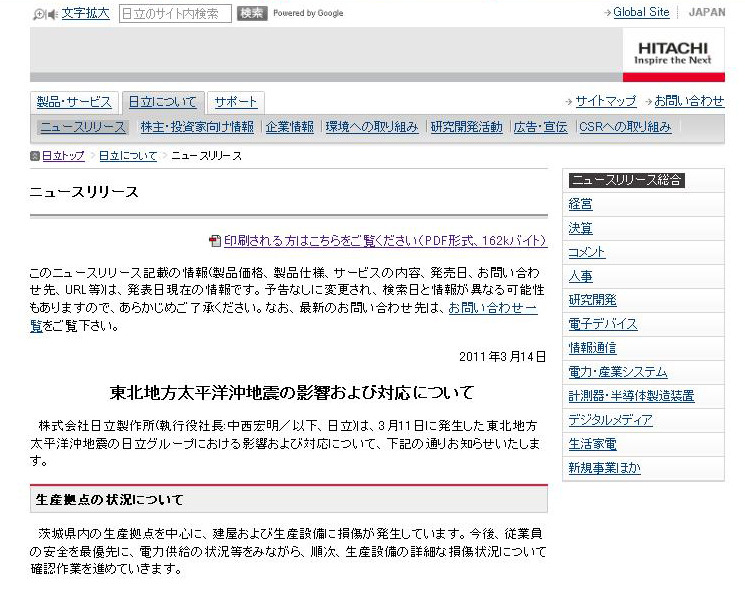The height and width of the screenshot is (589, 745).
Task: Select 広告・宣伝 in the navigation
Action: click(541, 127)
